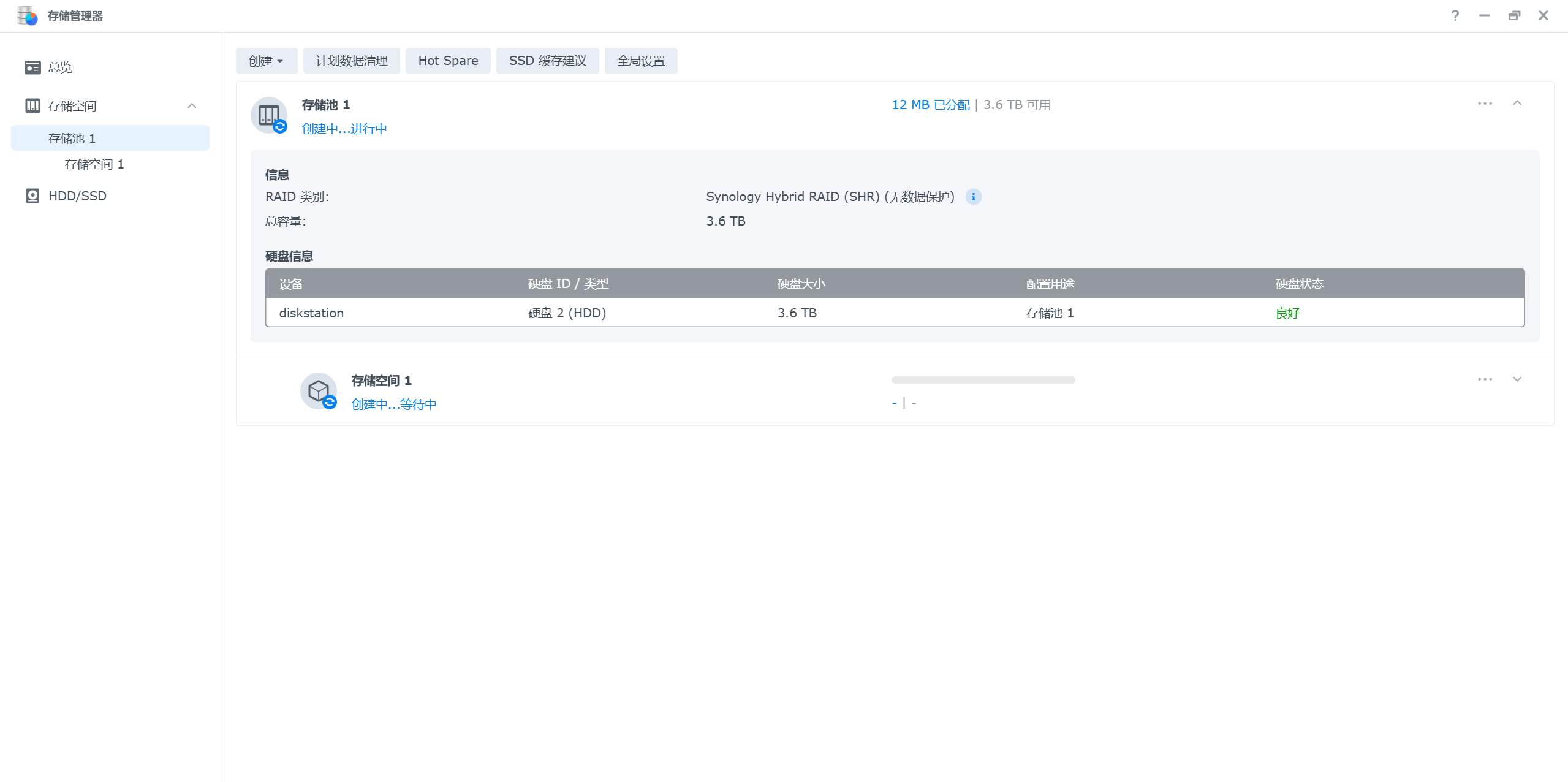Click the Hot Spare button
1568x782 pixels.
tap(448, 61)
